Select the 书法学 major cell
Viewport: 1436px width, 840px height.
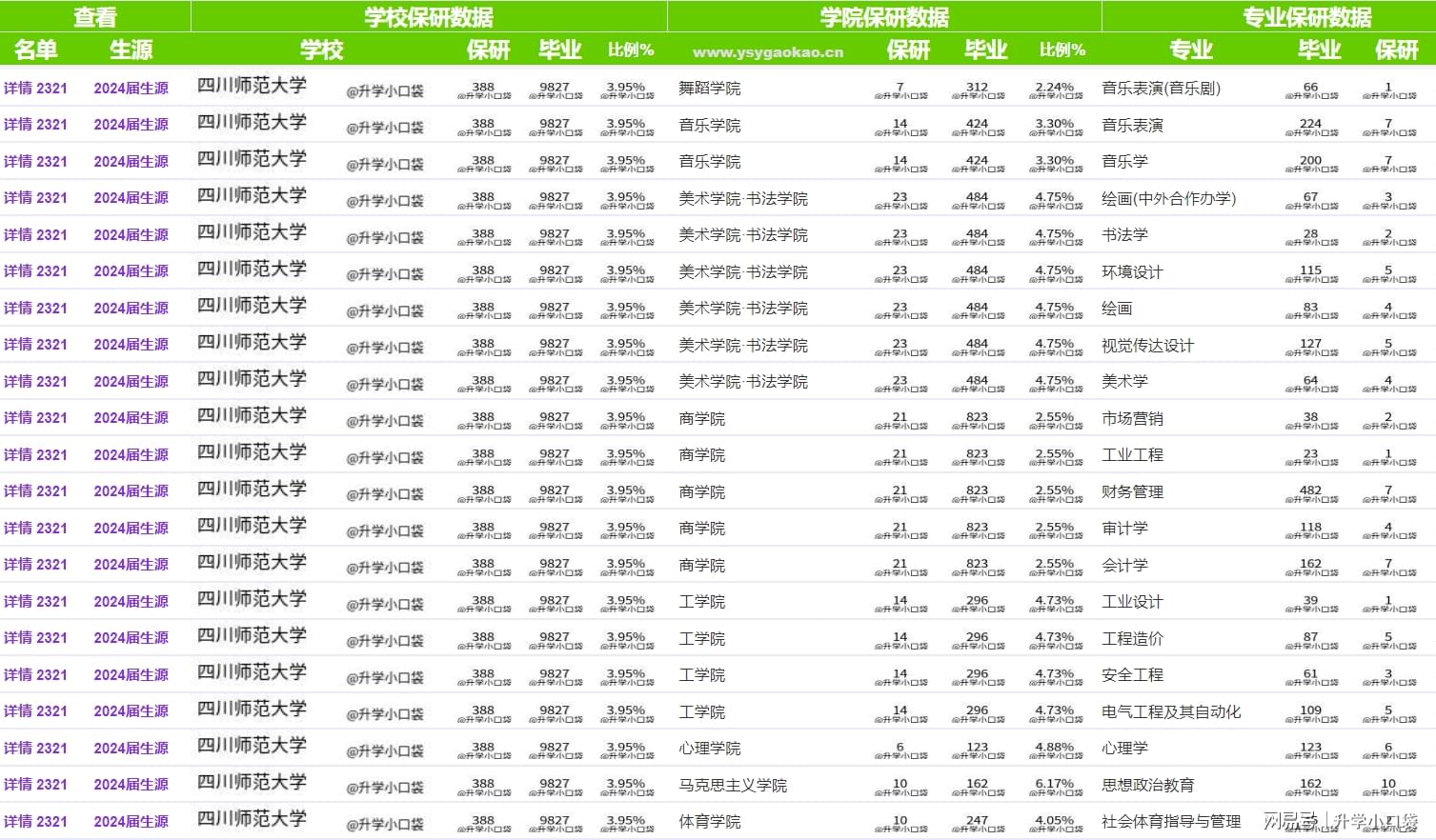pyautogui.click(x=1124, y=235)
